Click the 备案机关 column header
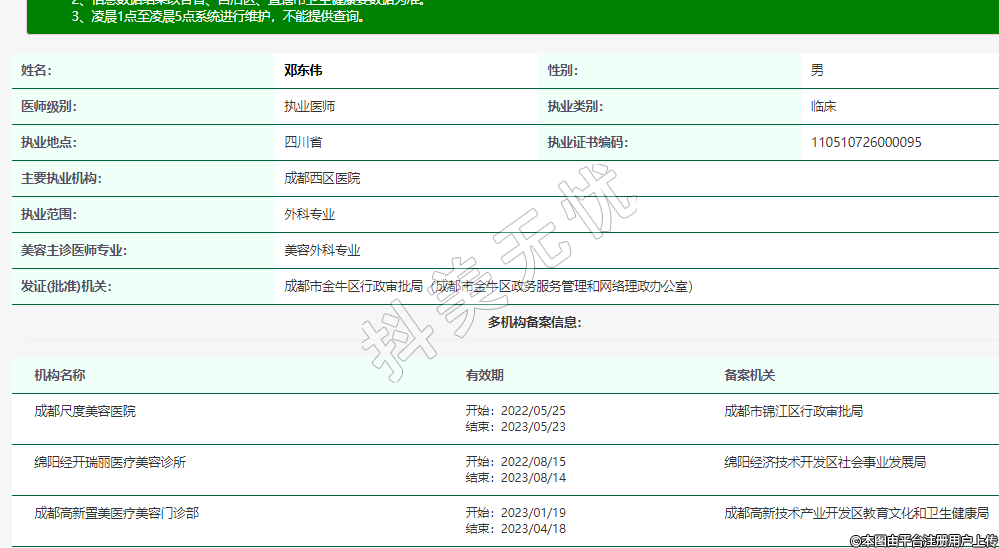The image size is (999, 548). coord(749,376)
